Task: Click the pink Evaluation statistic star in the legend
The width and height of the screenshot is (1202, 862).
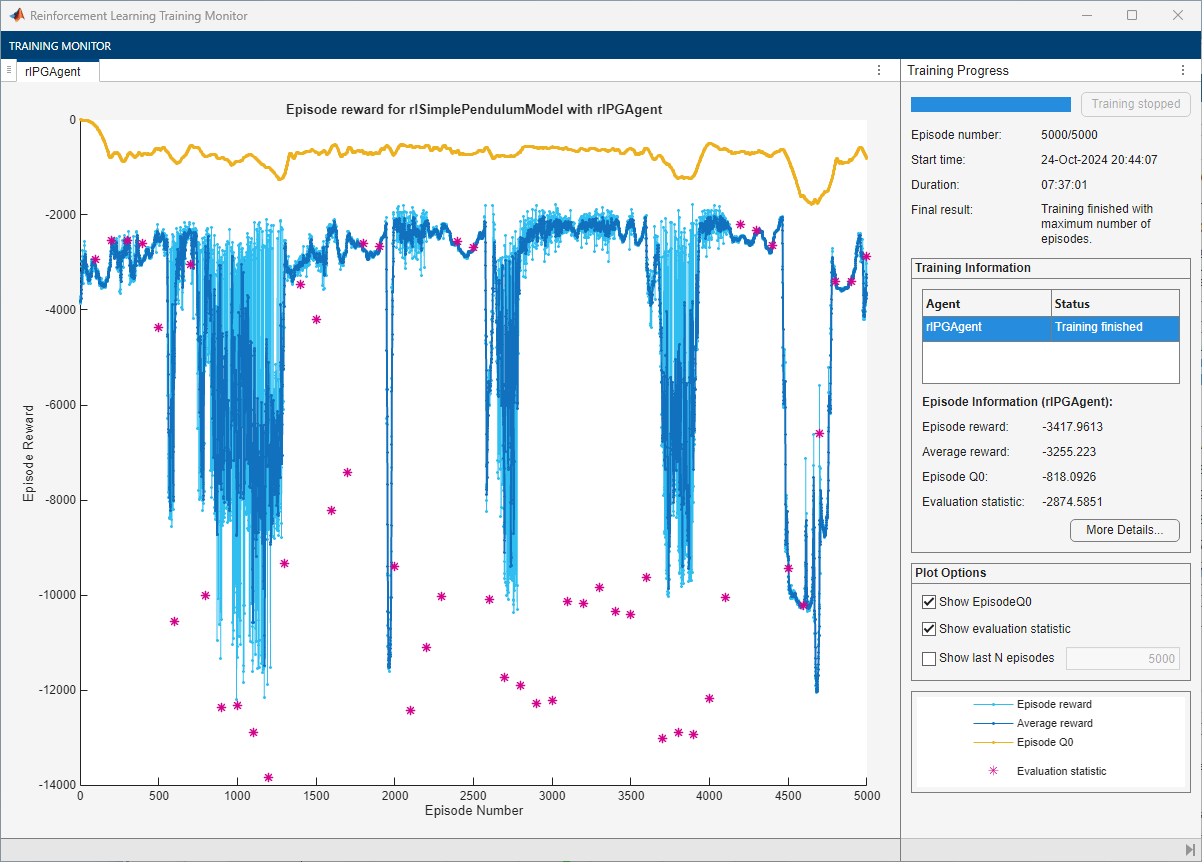Action: click(x=993, y=771)
